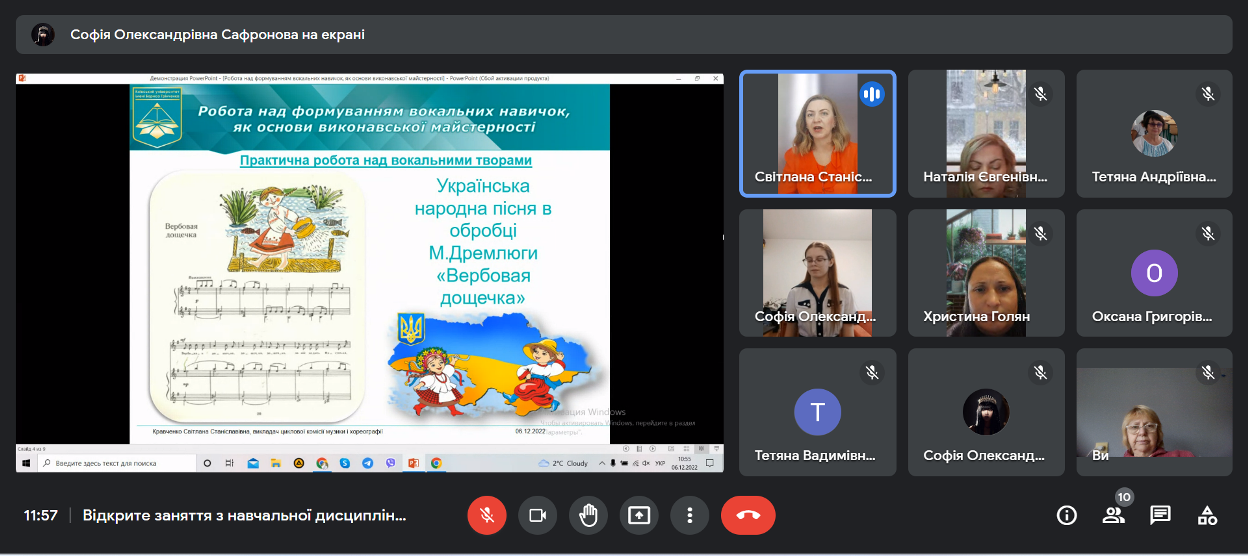Toggle the camera button in call controls
This screenshot has width=1248, height=556.
pos(537,515)
